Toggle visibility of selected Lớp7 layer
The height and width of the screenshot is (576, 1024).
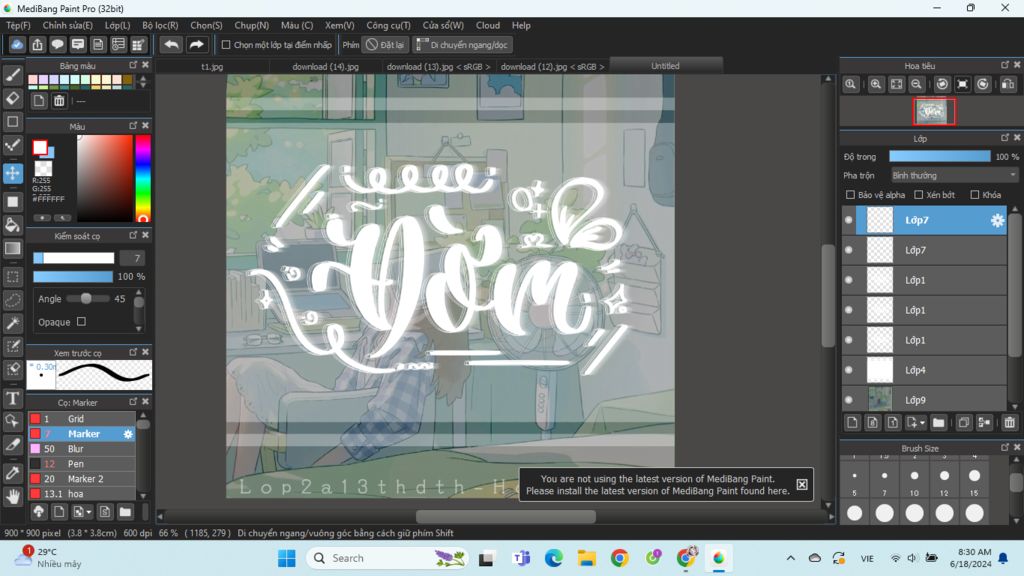coord(848,221)
